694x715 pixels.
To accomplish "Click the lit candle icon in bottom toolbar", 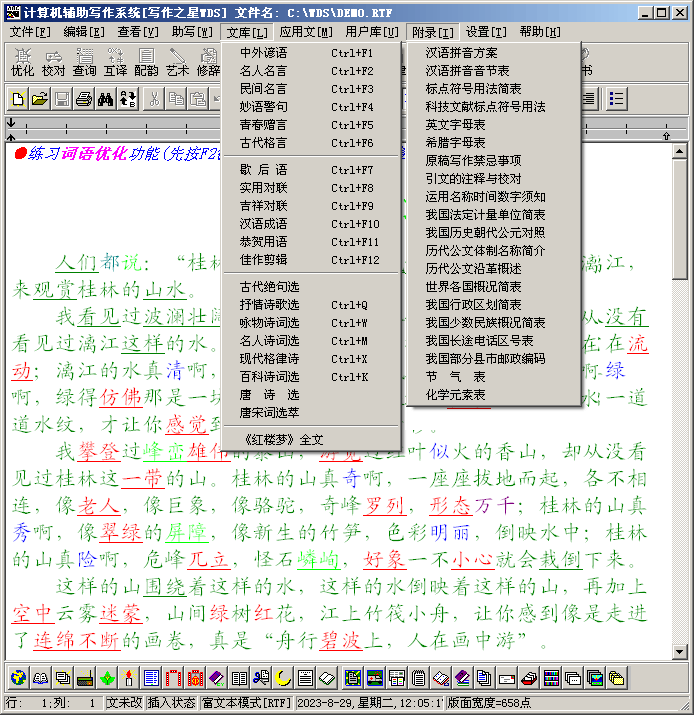I will click(129, 678).
